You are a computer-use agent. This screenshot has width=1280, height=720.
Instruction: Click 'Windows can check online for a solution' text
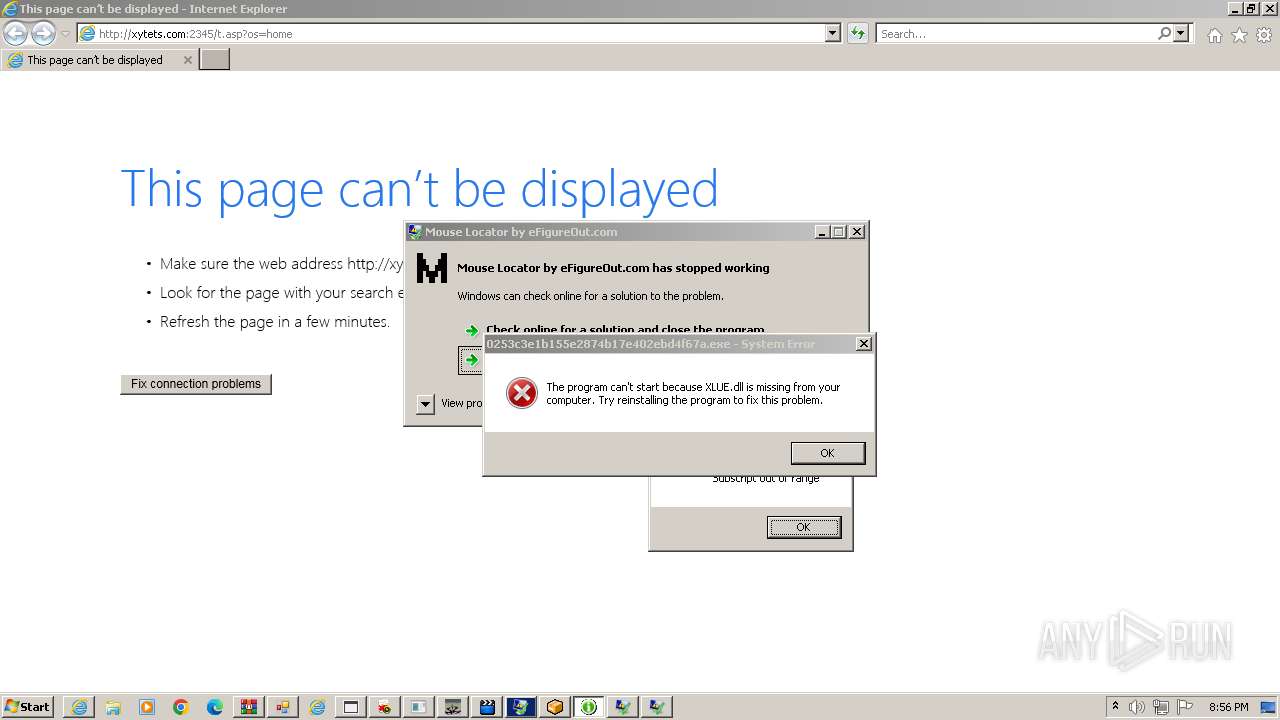tap(590, 296)
